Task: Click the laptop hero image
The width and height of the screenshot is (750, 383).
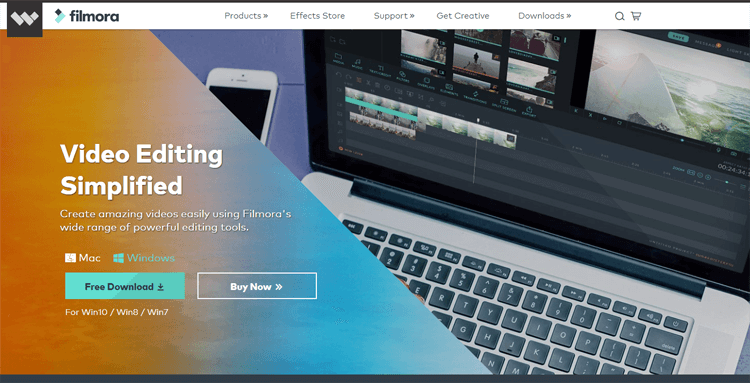Action: 526,201
